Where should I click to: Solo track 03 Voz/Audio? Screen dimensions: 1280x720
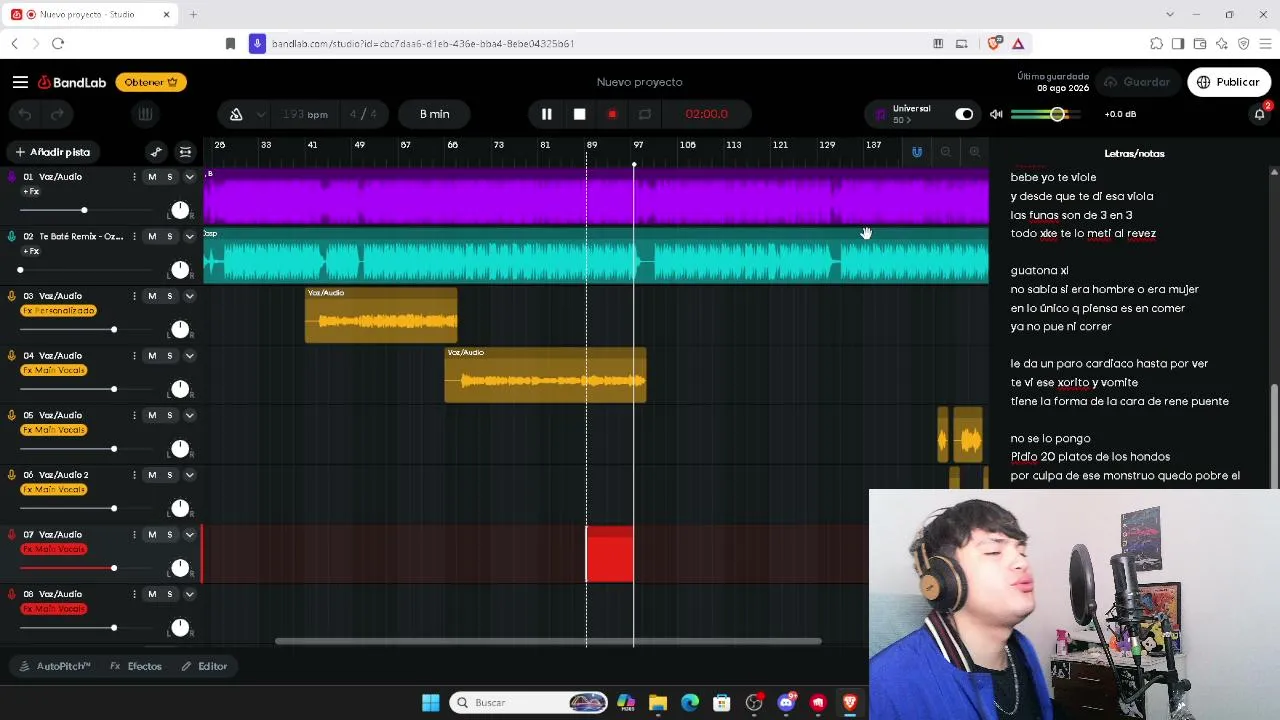tap(169, 296)
